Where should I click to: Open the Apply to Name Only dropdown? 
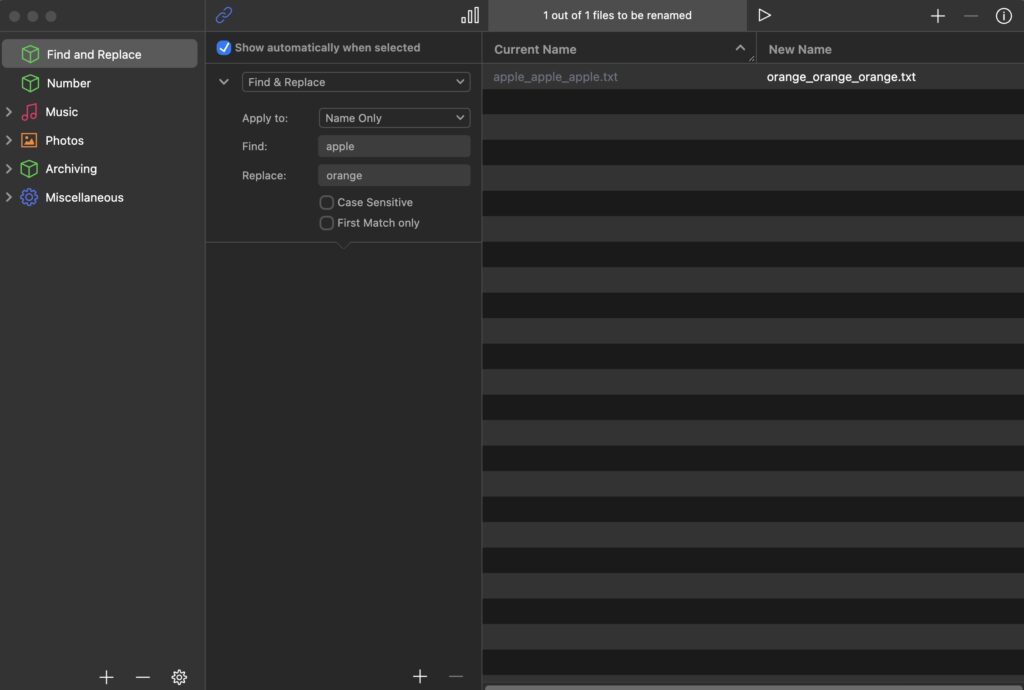coord(394,118)
